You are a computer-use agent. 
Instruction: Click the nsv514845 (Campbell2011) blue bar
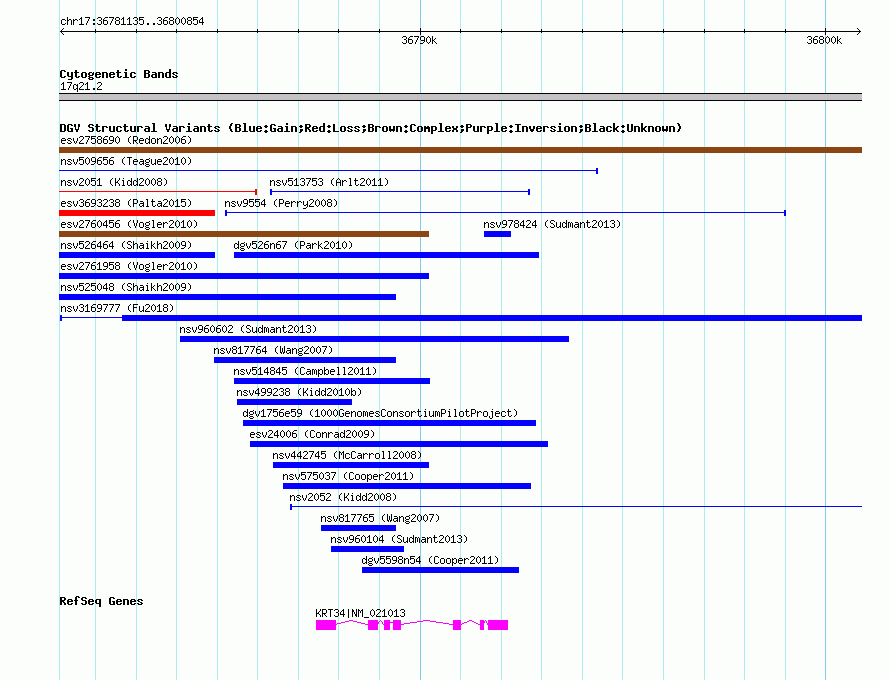[332, 381]
